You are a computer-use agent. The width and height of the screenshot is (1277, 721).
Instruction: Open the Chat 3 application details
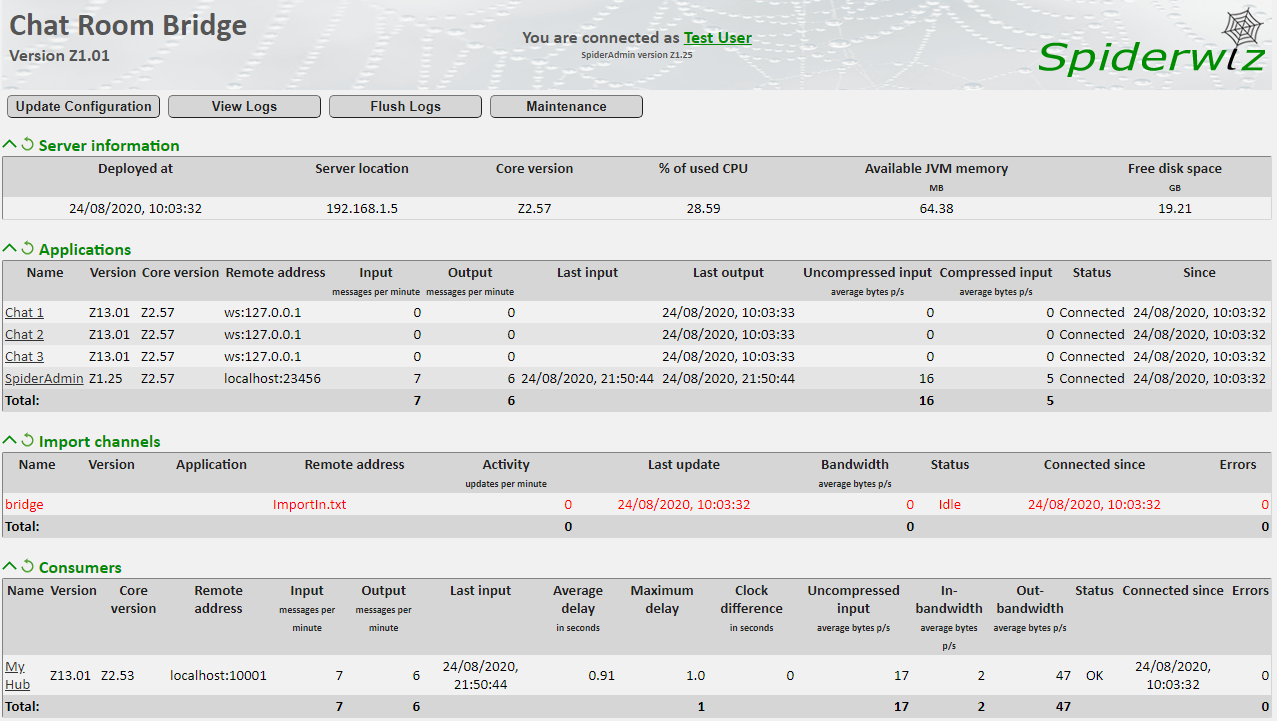click(x=24, y=356)
